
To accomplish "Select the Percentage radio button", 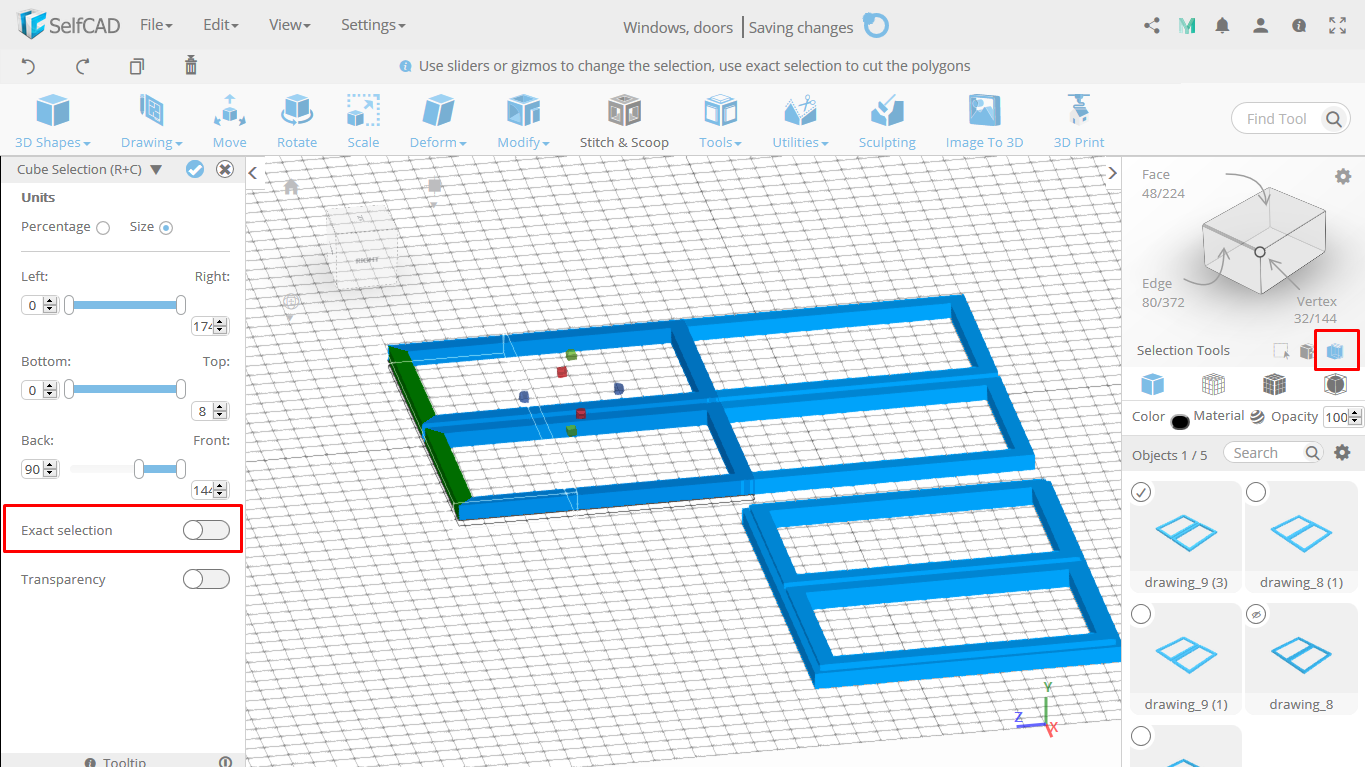I will tap(103, 228).
